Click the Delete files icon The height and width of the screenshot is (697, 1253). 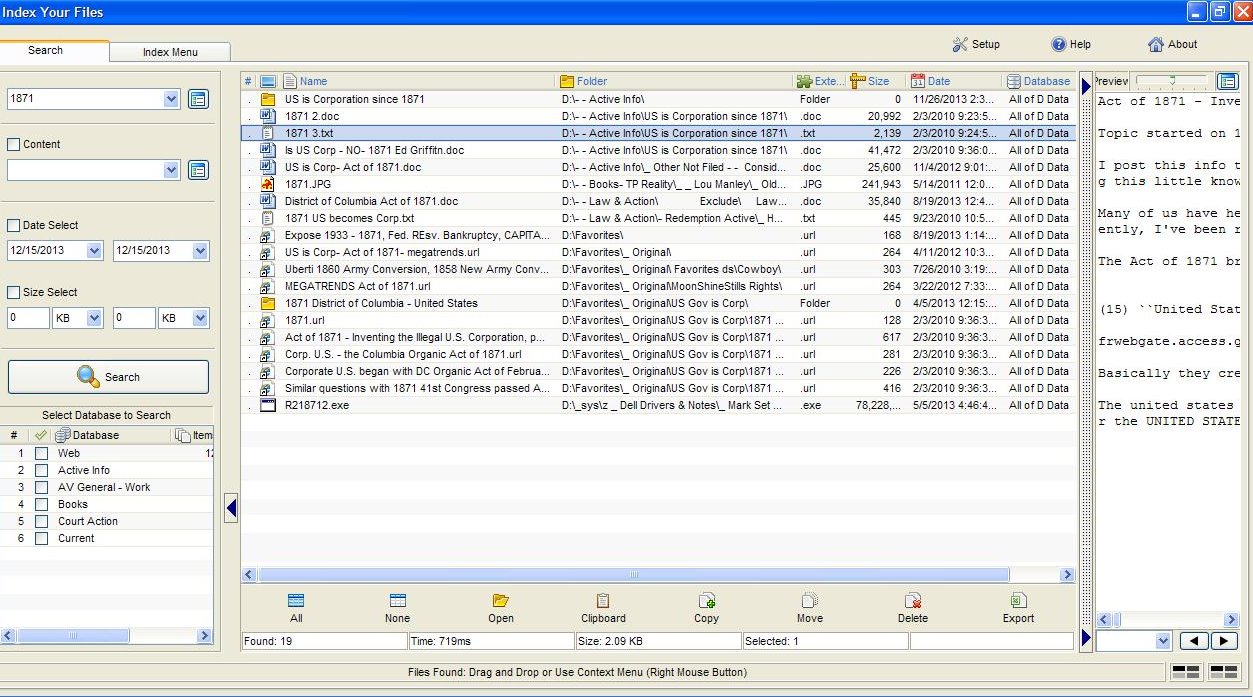[913, 601]
